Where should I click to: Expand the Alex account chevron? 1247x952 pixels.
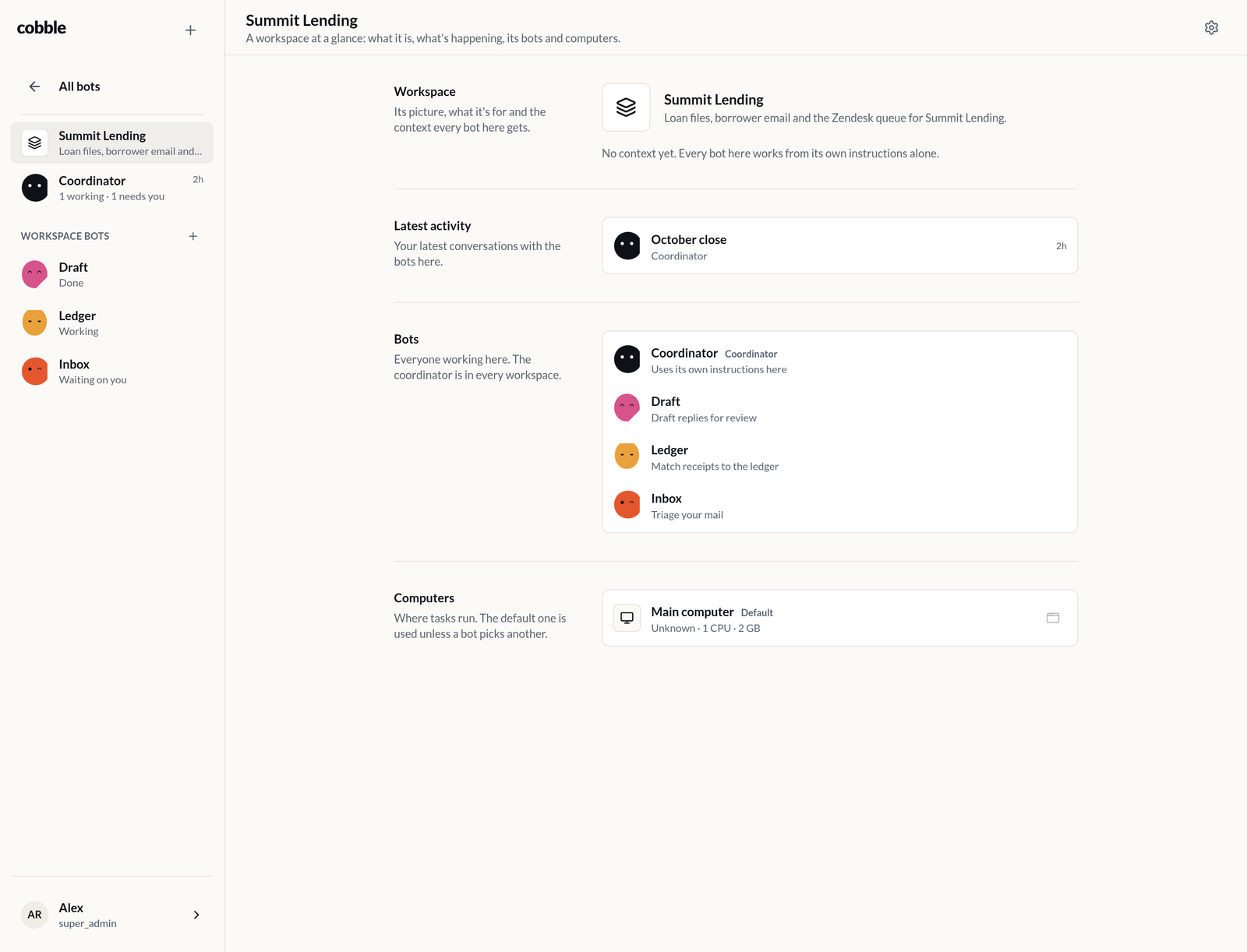[196, 915]
